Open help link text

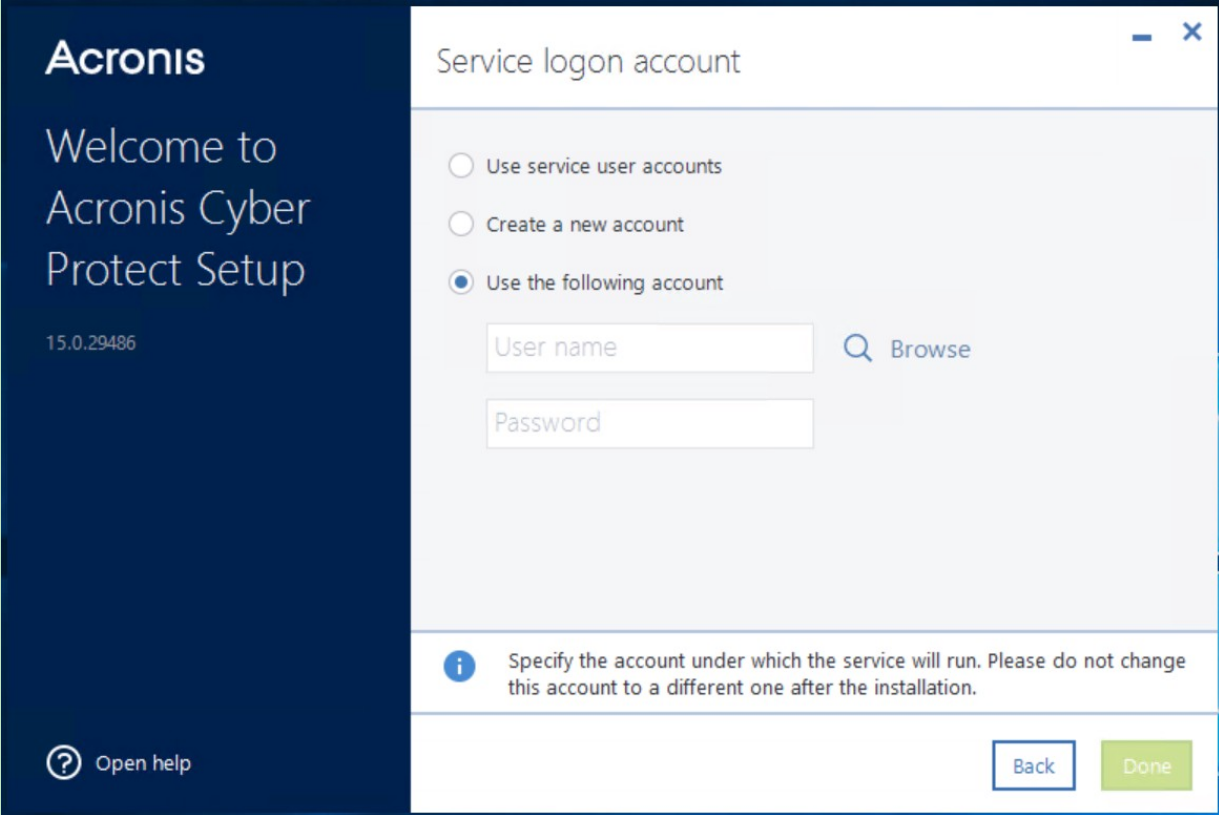pyautogui.click(x=143, y=763)
